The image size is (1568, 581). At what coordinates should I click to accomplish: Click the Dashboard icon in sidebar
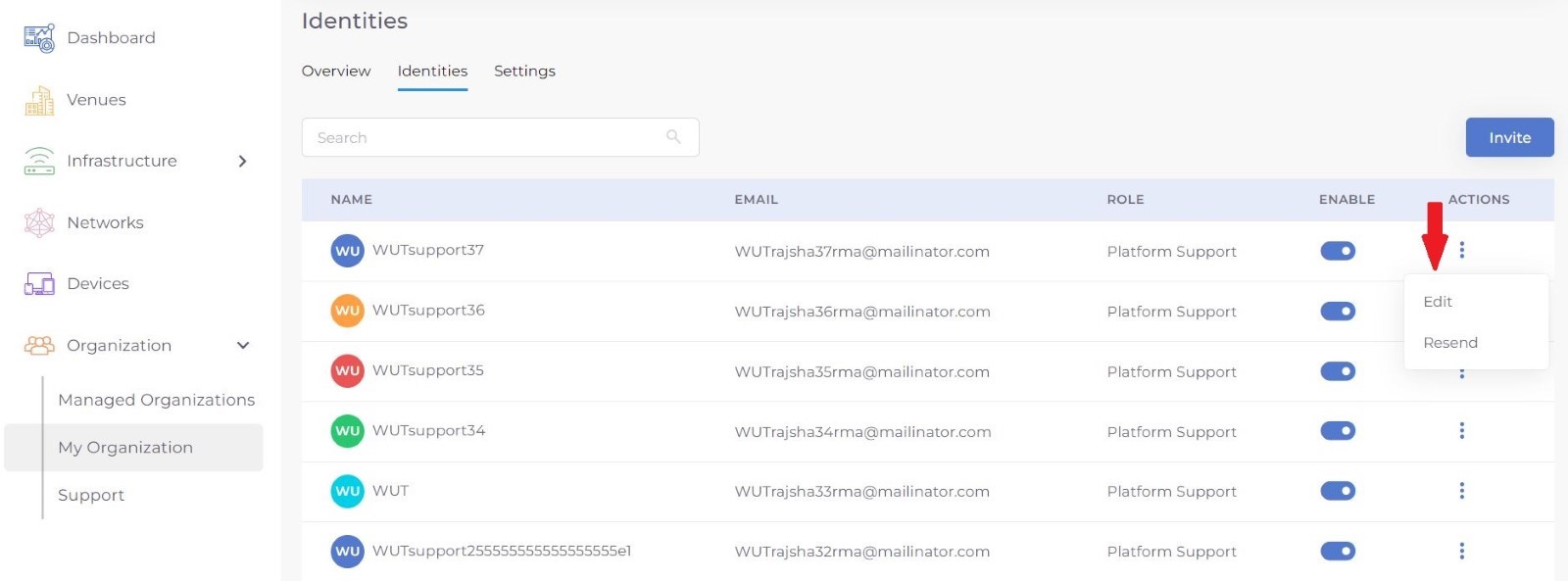(x=39, y=38)
